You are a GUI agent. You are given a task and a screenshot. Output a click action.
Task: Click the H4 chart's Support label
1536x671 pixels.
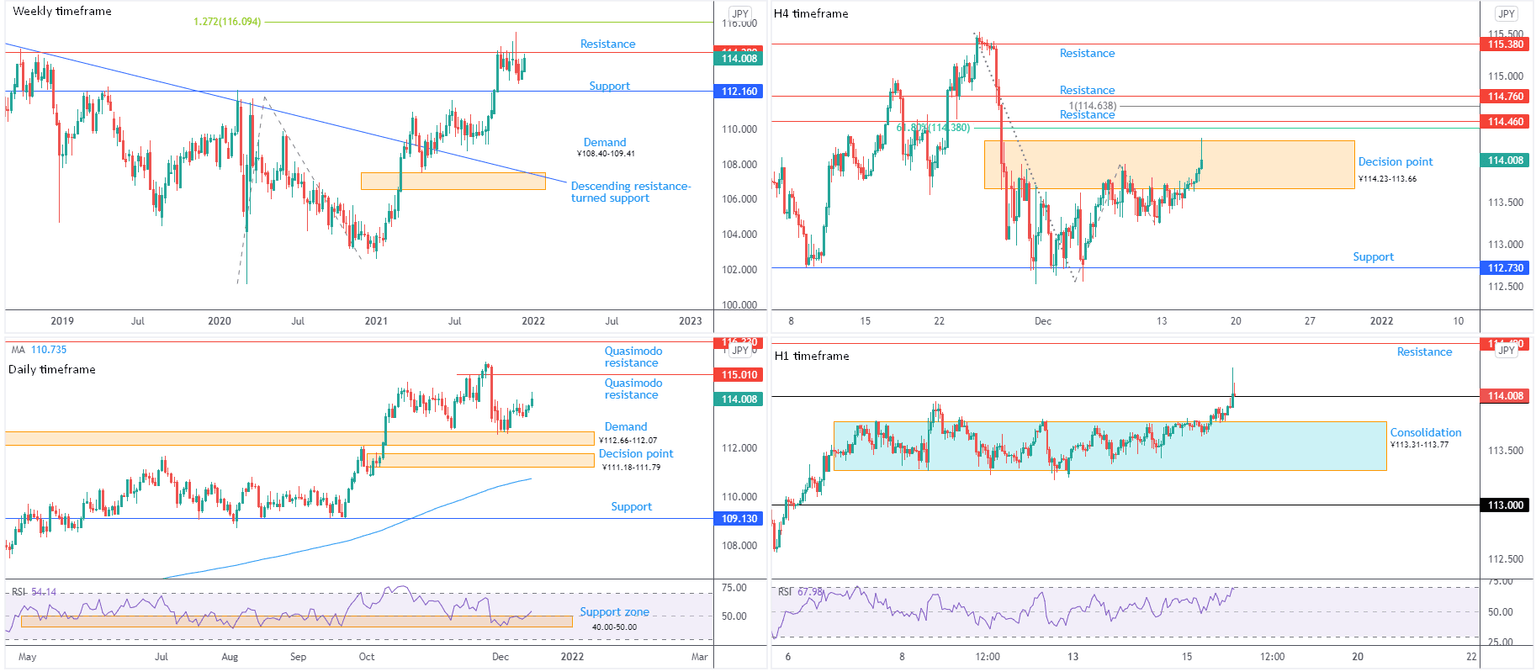1373,257
